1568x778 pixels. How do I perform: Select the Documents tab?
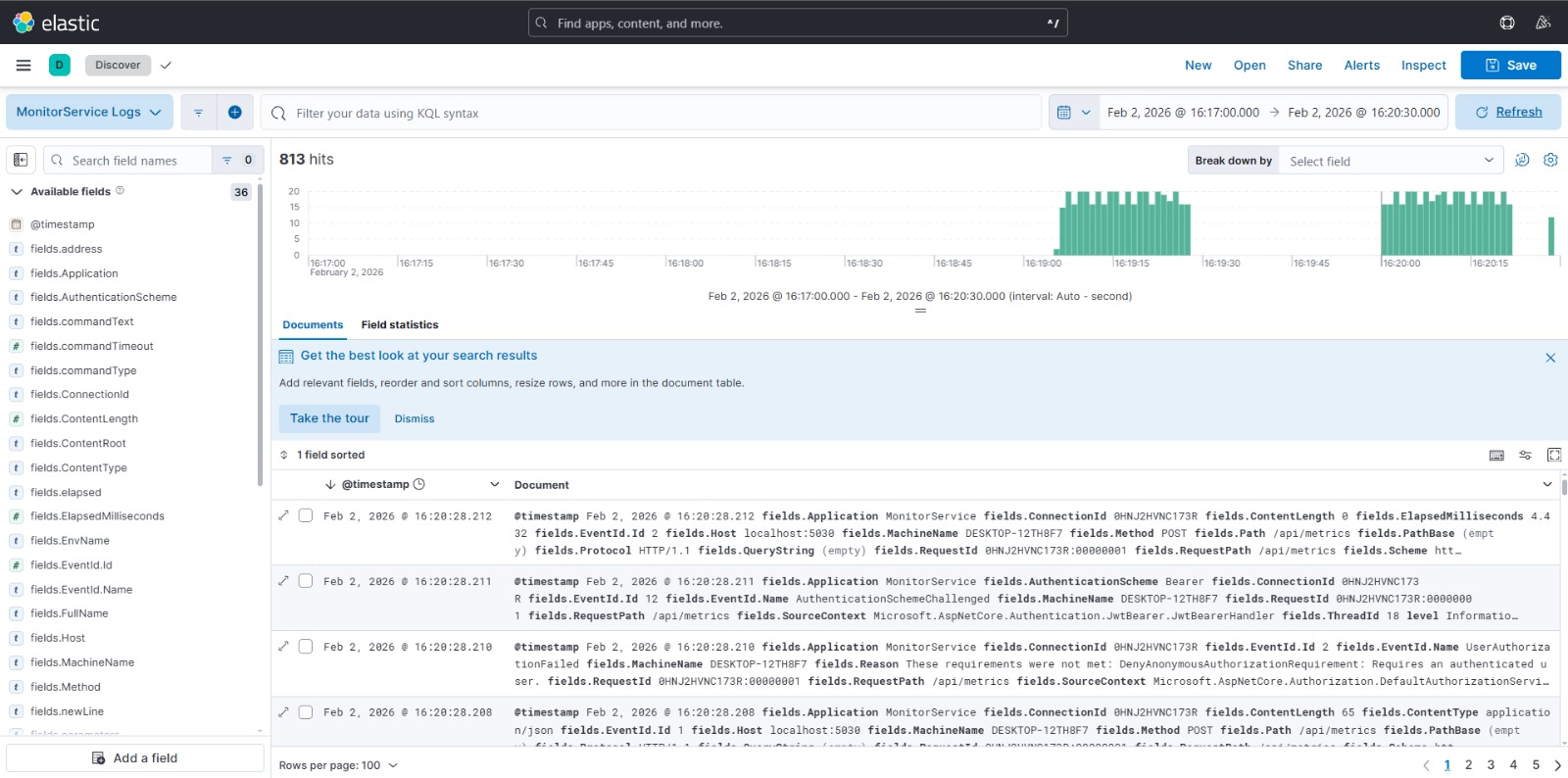pos(313,324)
